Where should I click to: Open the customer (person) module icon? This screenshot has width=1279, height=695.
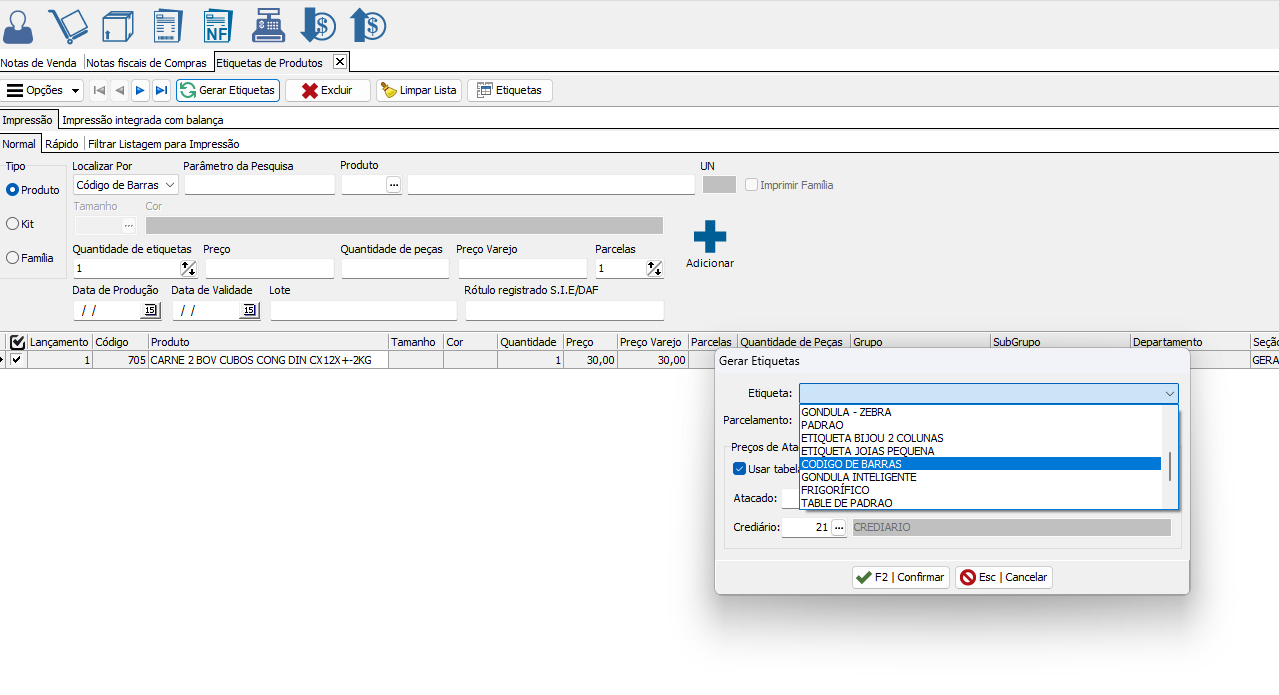pos(19,25)
